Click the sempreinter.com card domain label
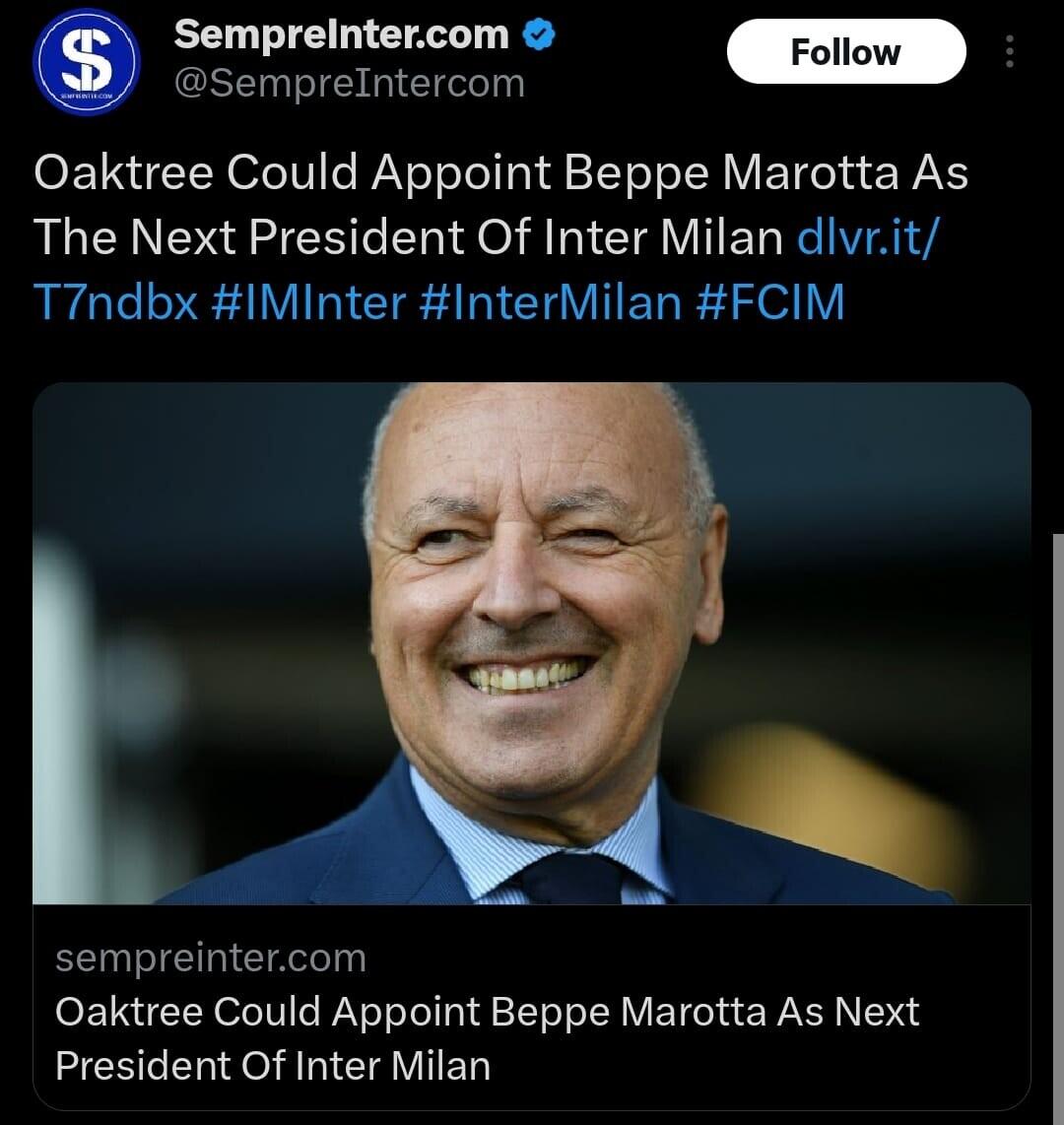Viewport: 1064px width, 1125px height. coord(210,958)
